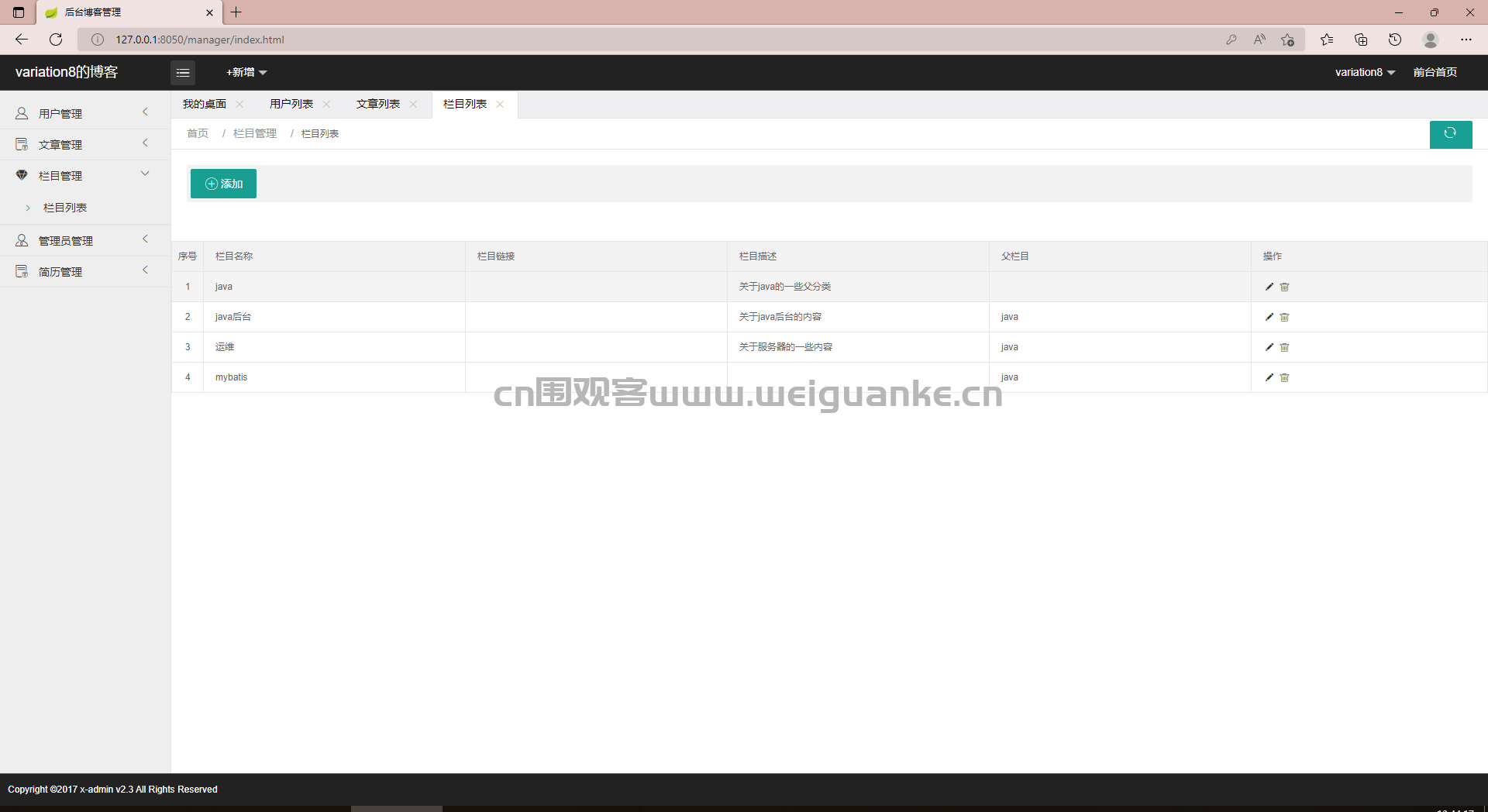The height and width of the screenshot is (812, 1488).
Task: Delete the java后台 row with trash icon
Action: coord(1284,317)
